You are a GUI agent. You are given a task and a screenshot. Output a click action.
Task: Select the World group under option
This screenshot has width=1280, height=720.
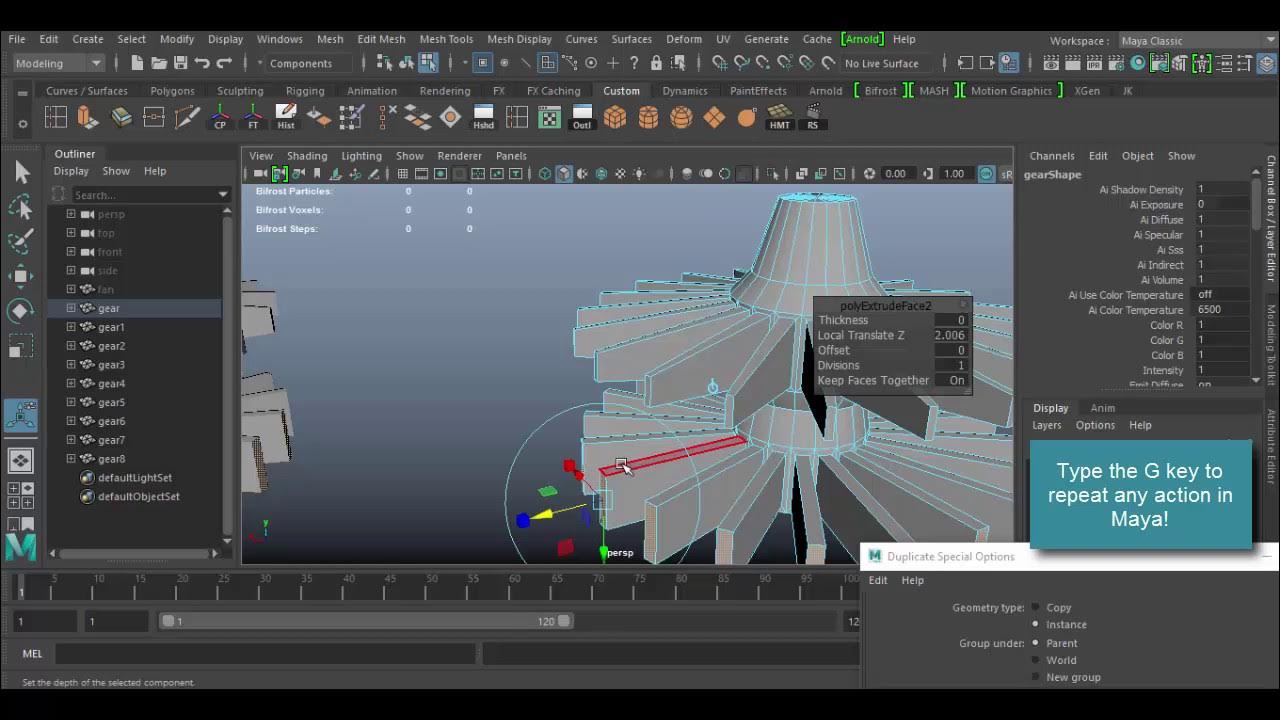pyautogui.click(x=1036, y=660)
